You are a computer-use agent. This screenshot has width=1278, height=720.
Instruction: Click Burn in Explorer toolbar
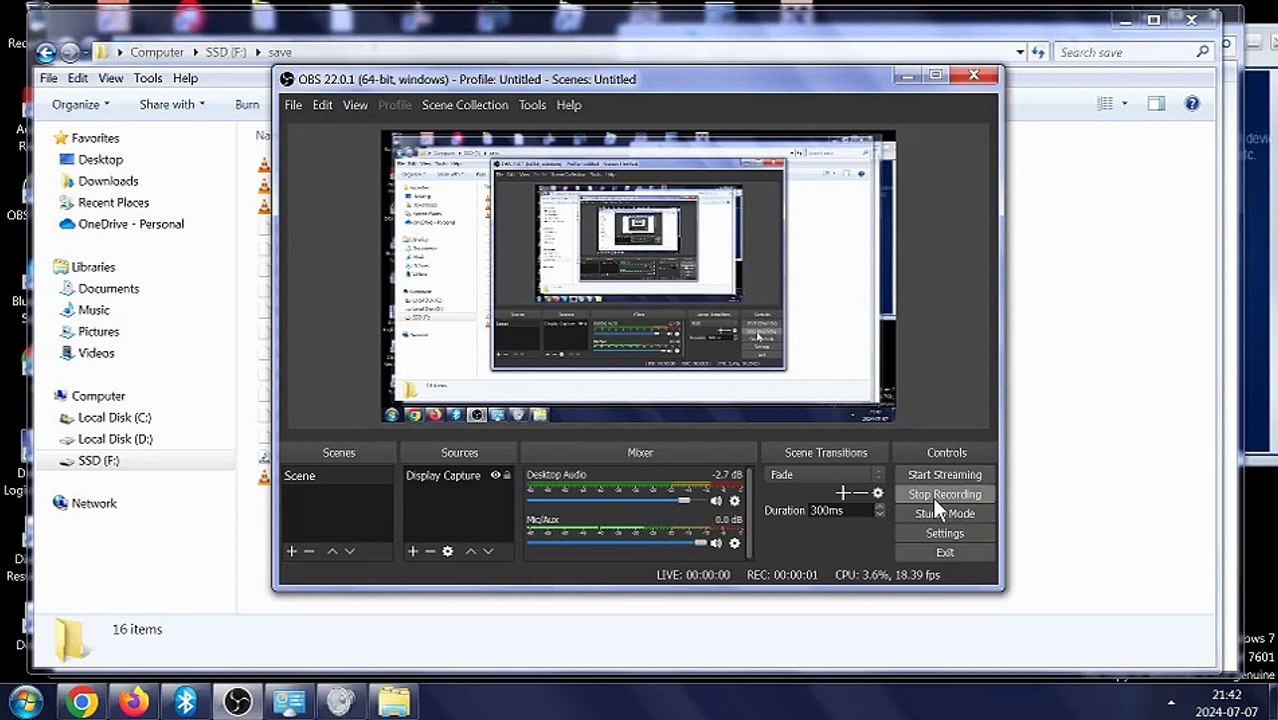(247, 104)
